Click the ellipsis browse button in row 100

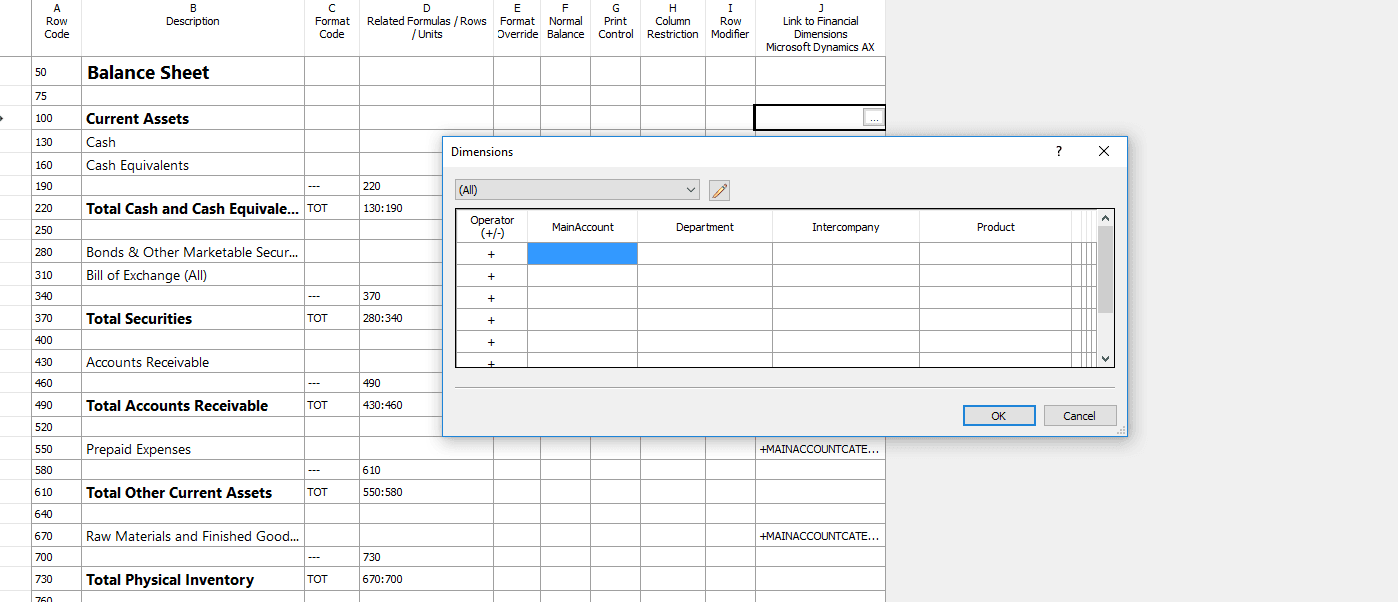[874, 118]
